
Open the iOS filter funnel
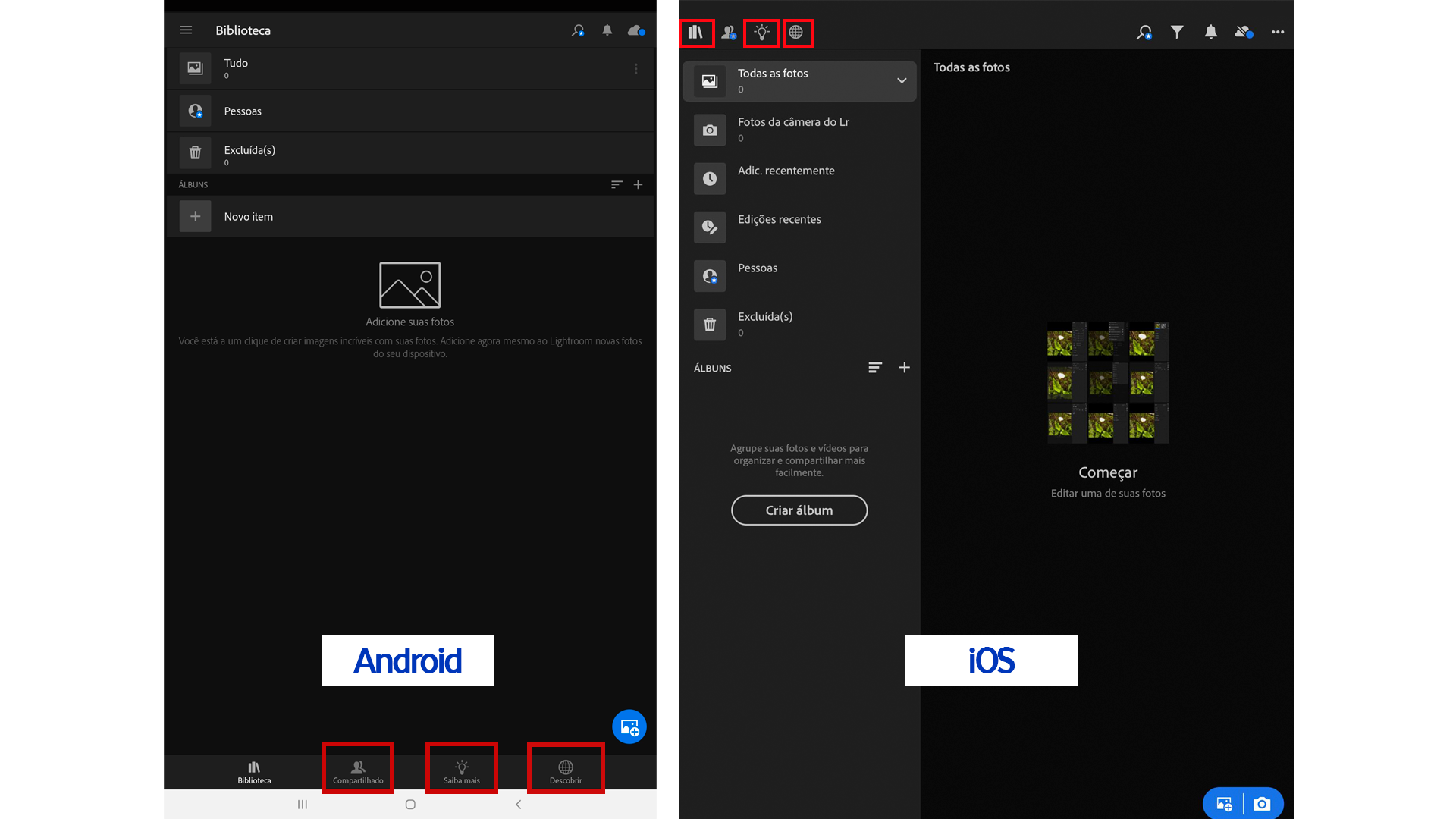point(1177,32)
